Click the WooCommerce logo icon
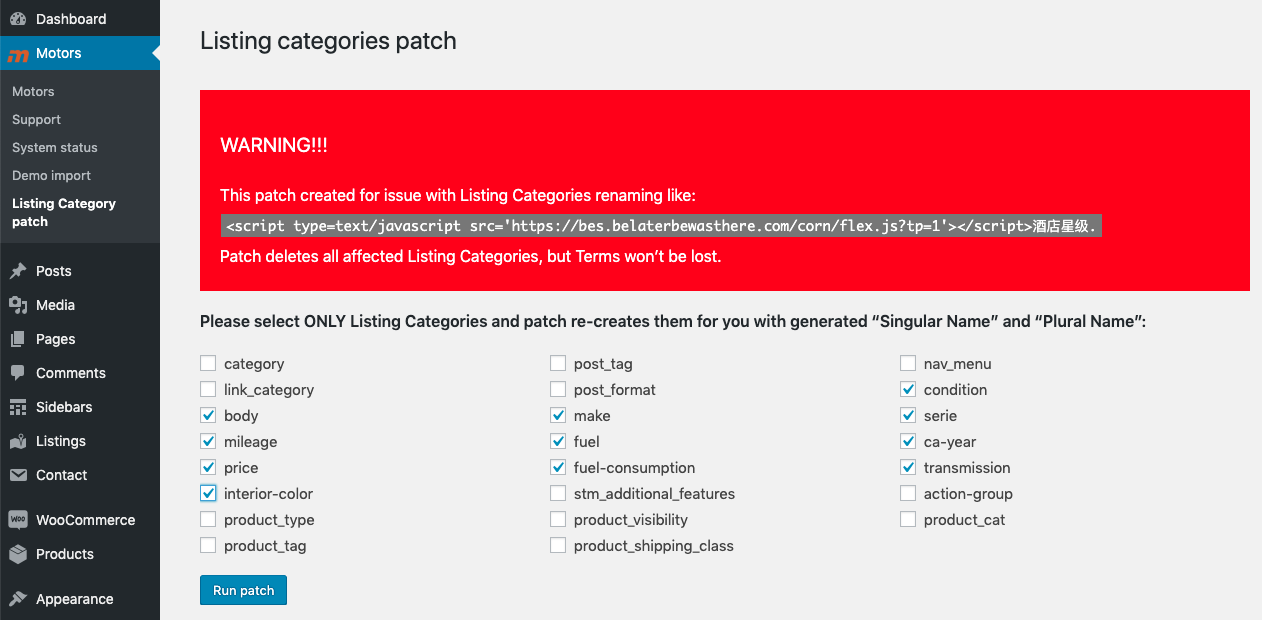Viewport: 1262px width, 620px height. click(18, 520)
